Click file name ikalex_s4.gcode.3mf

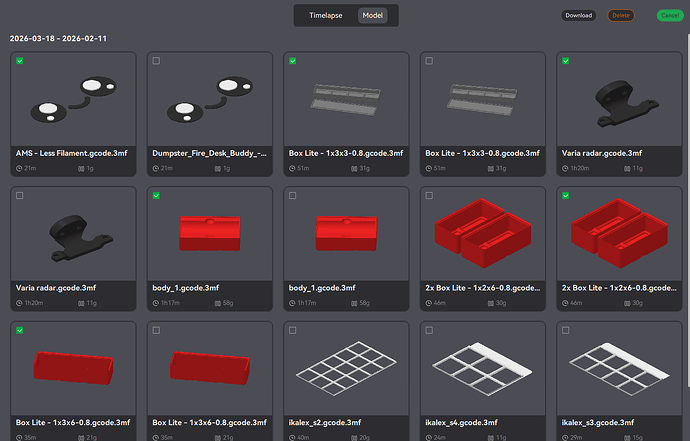[x=461, y=423]
